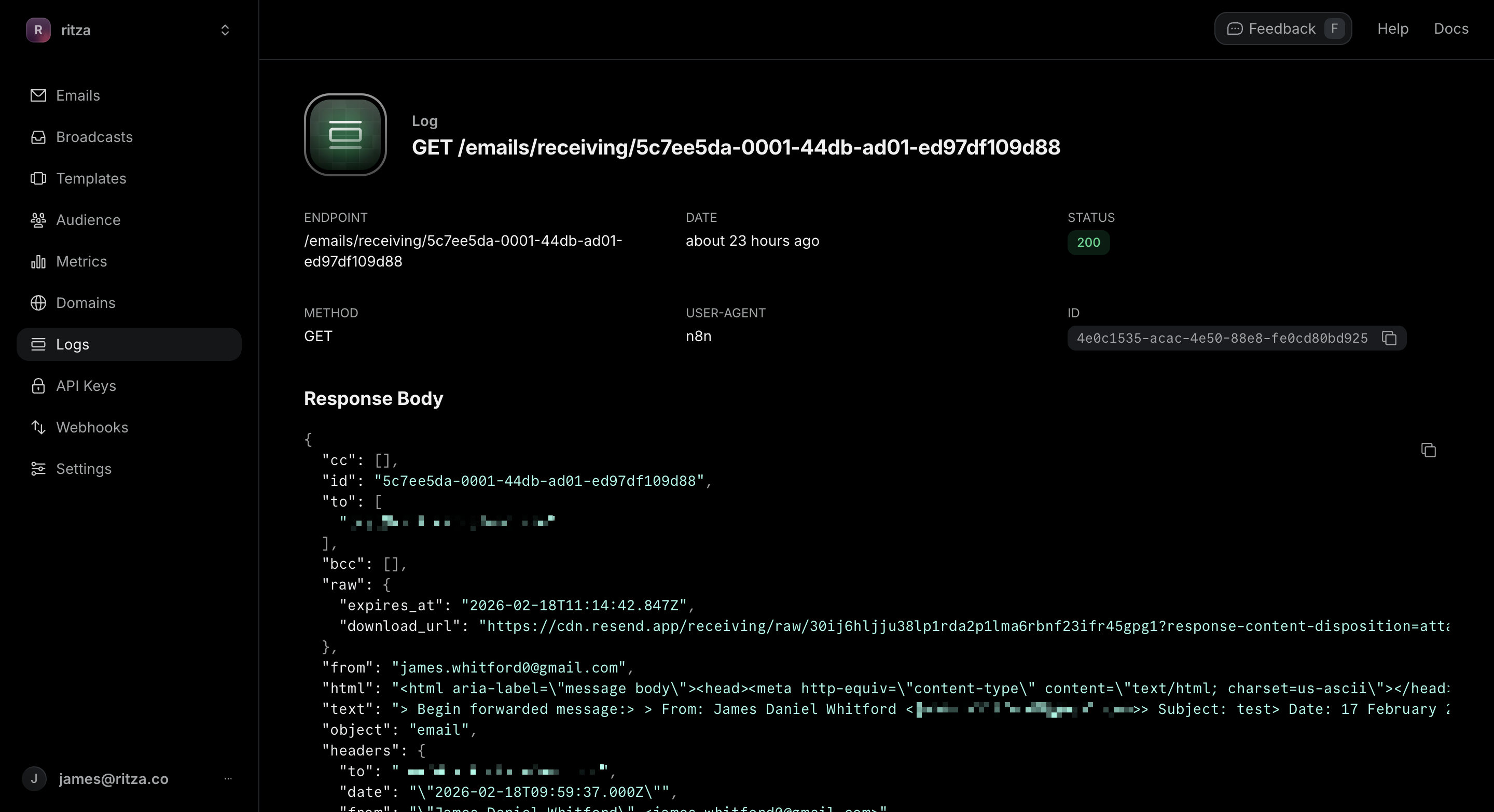Click the Templates icon in sidebar
This screenshot has height=812, width=1494.
pos(38,178)
